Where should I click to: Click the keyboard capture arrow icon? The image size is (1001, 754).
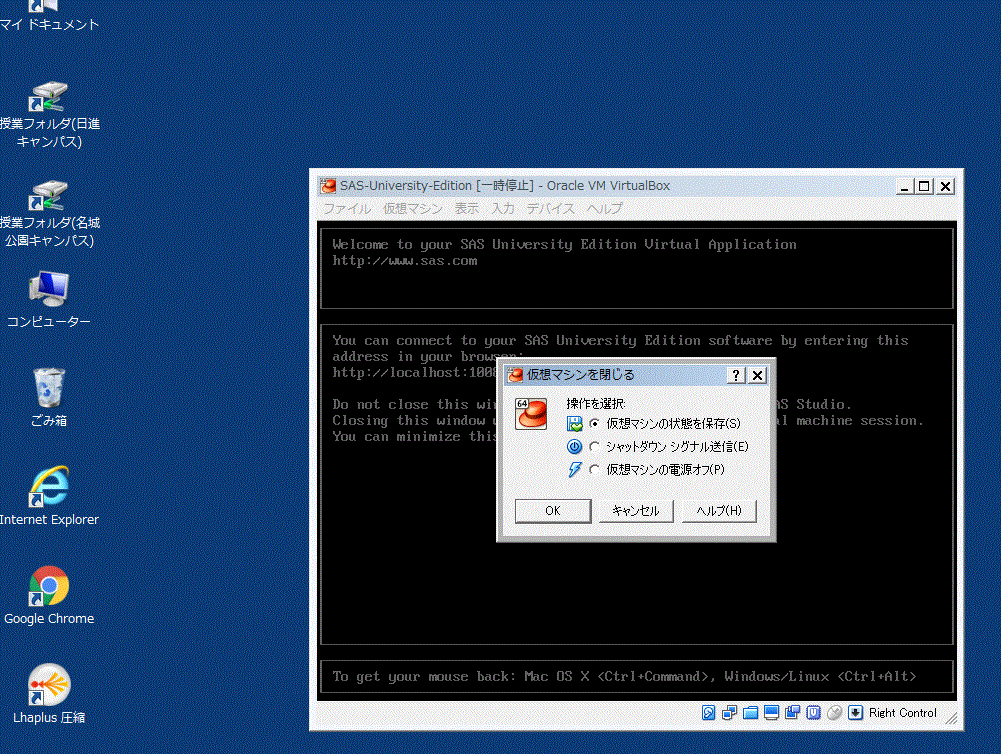point(855,713)
